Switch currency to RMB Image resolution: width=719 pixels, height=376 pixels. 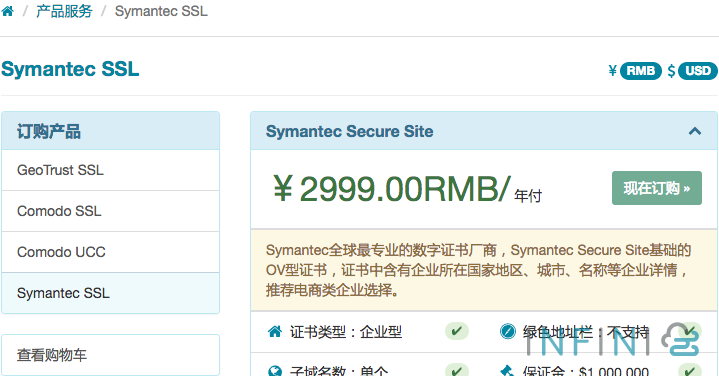point(641,71)
